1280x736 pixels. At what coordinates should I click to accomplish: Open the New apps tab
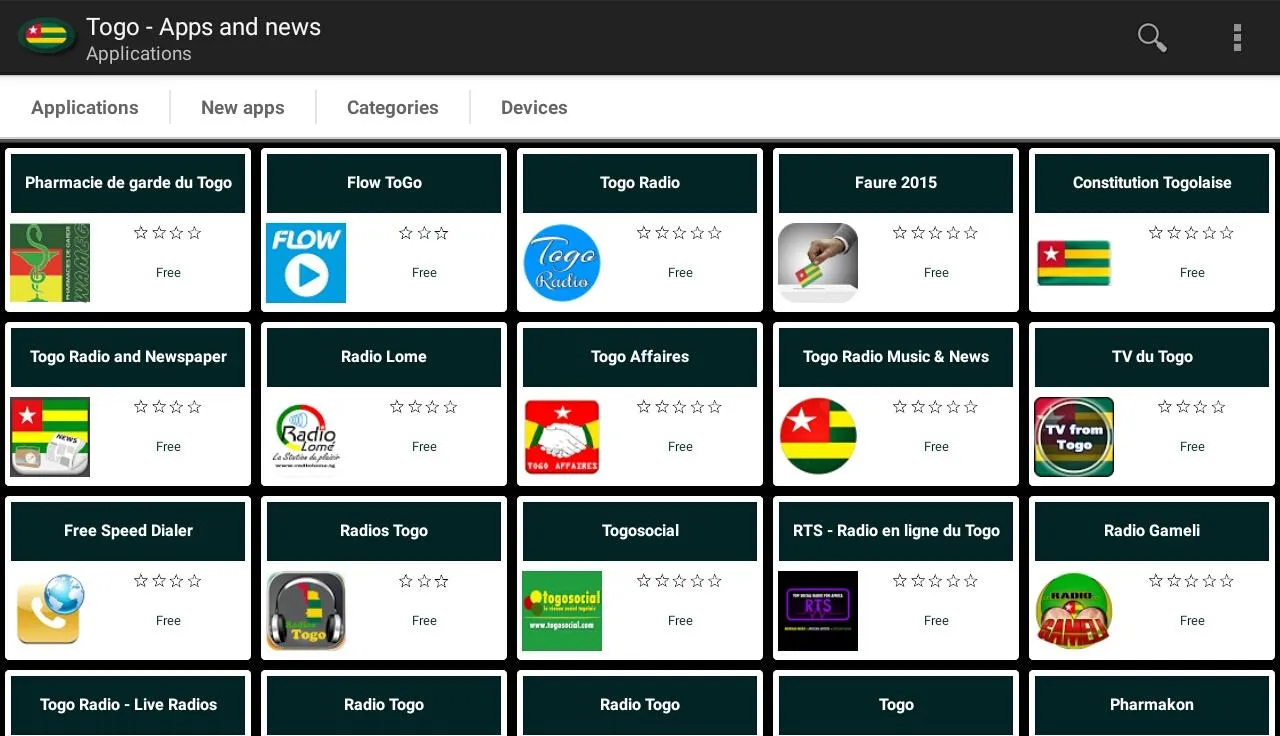pyautogui.click(x=243, y=108)
